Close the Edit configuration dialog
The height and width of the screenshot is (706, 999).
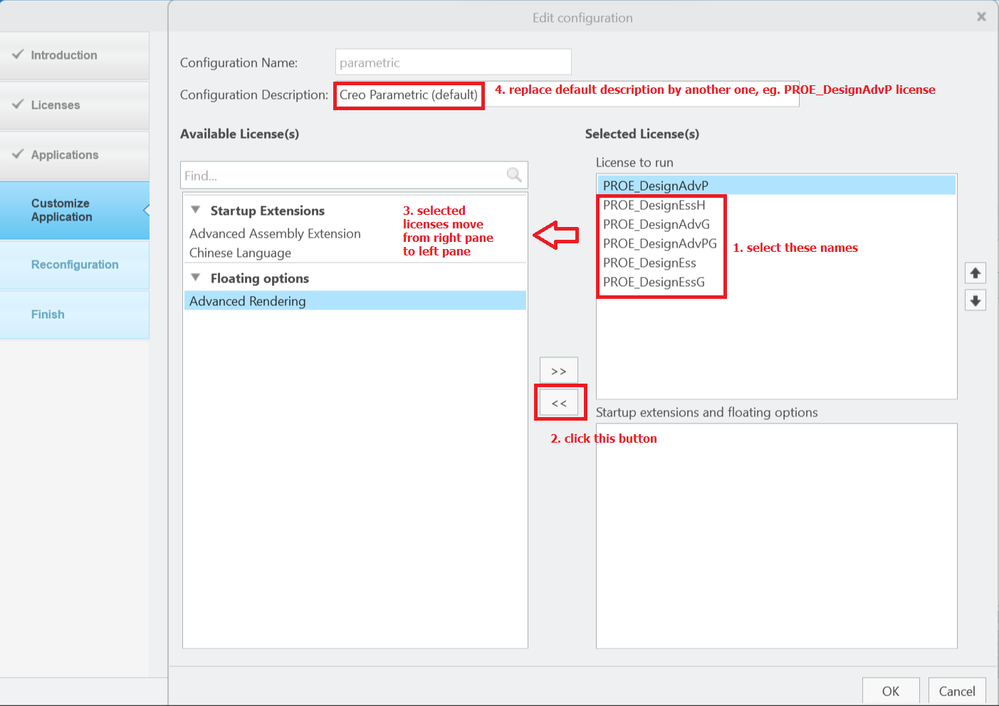[981, 17]
